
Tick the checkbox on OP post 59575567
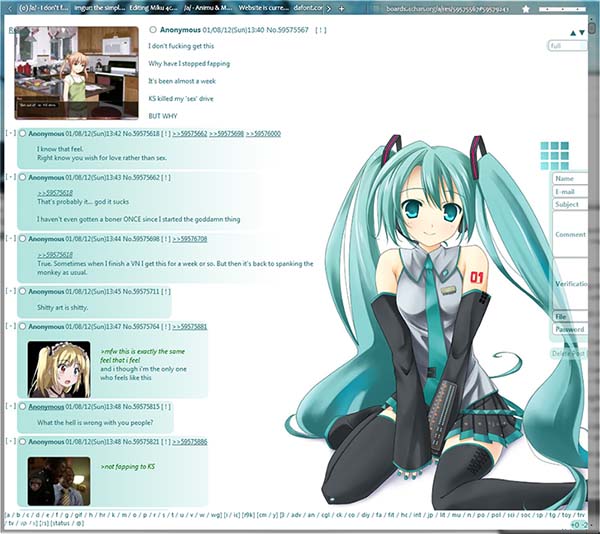[153, 30]
